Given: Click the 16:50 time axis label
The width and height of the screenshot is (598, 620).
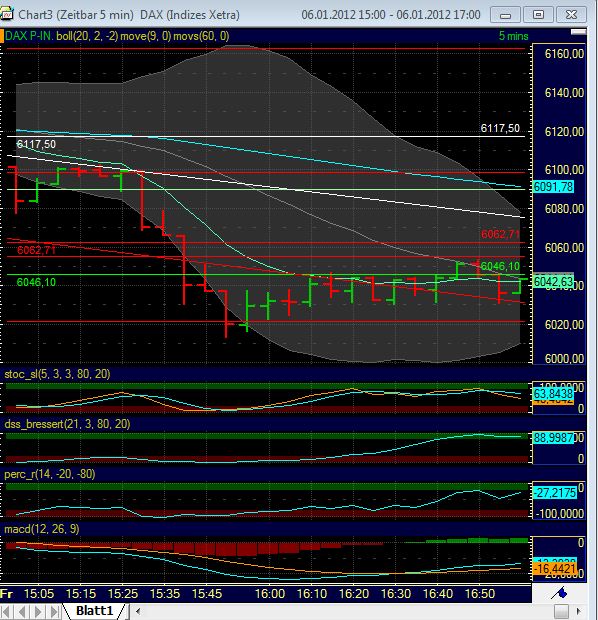Looking at the screenshot, I should pyautogui.click(x=480, y=594).
